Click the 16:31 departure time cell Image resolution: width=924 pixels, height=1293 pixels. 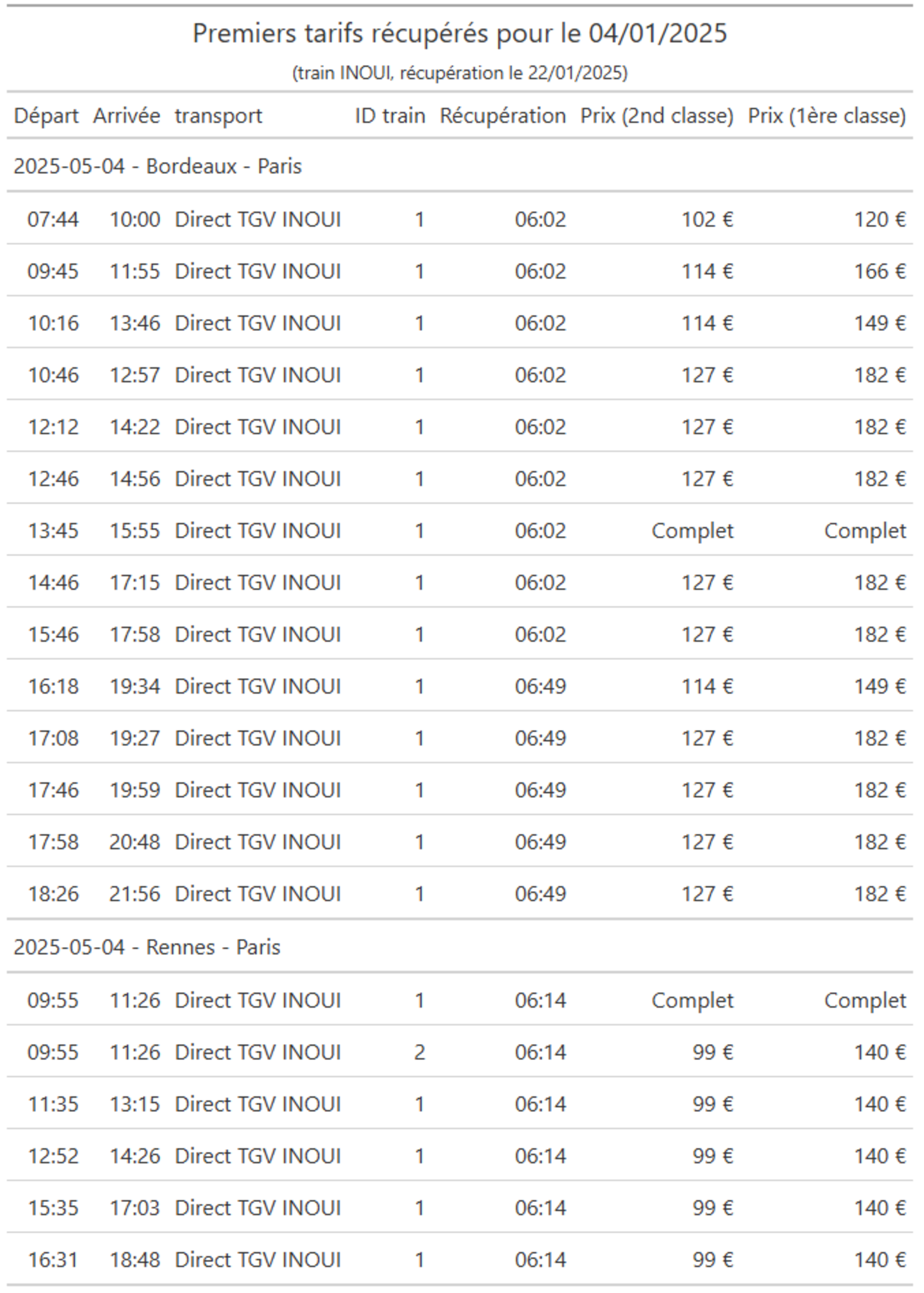(53, 1260)
